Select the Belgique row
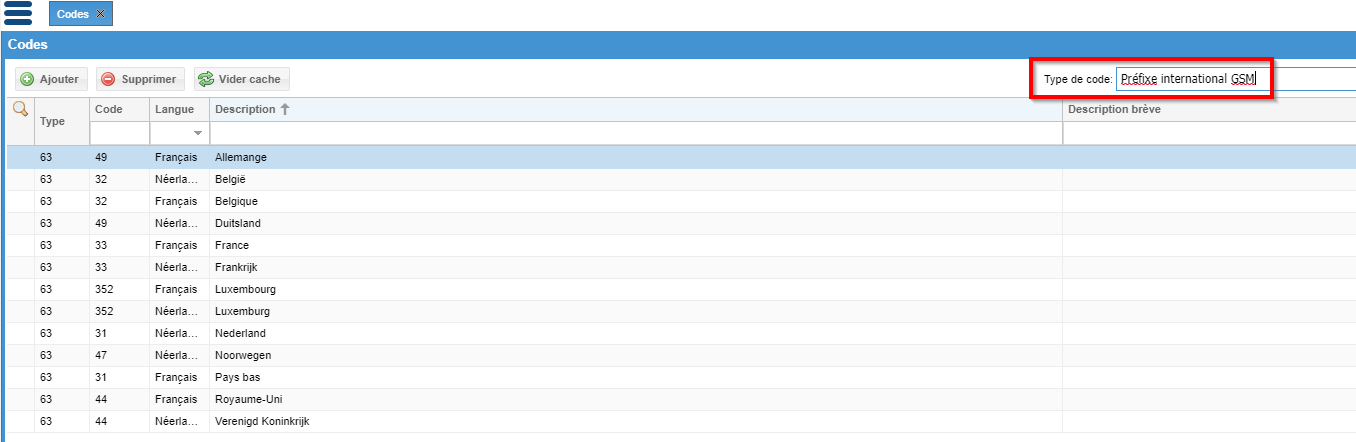The width and height of the screenshot is (1356, 442). point(681,201)
